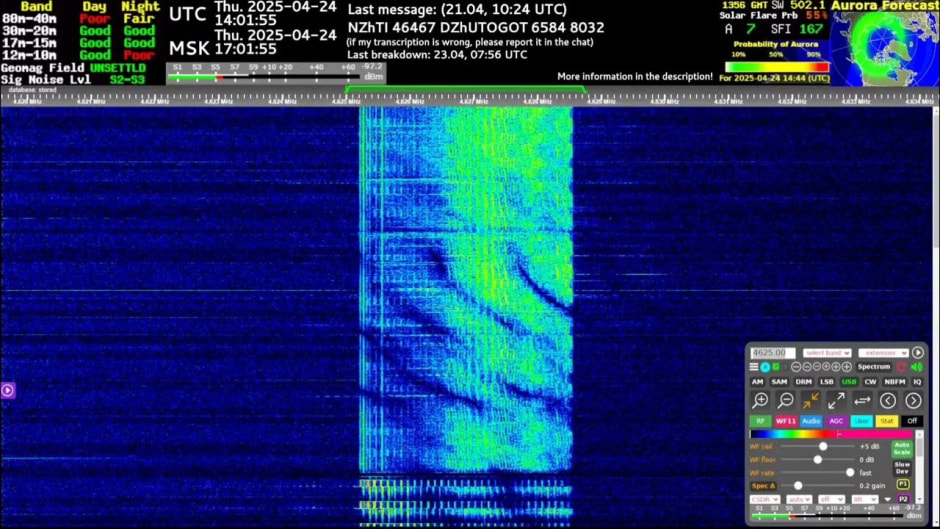Open the extension dropdown
This screenshot has width=940, height=529.
point(882,353)
